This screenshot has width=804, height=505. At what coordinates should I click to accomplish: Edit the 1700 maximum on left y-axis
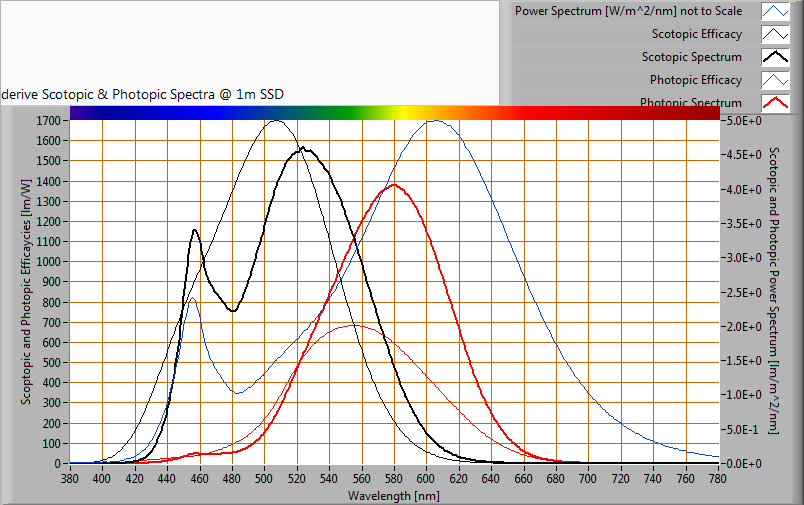coord(49,121)
